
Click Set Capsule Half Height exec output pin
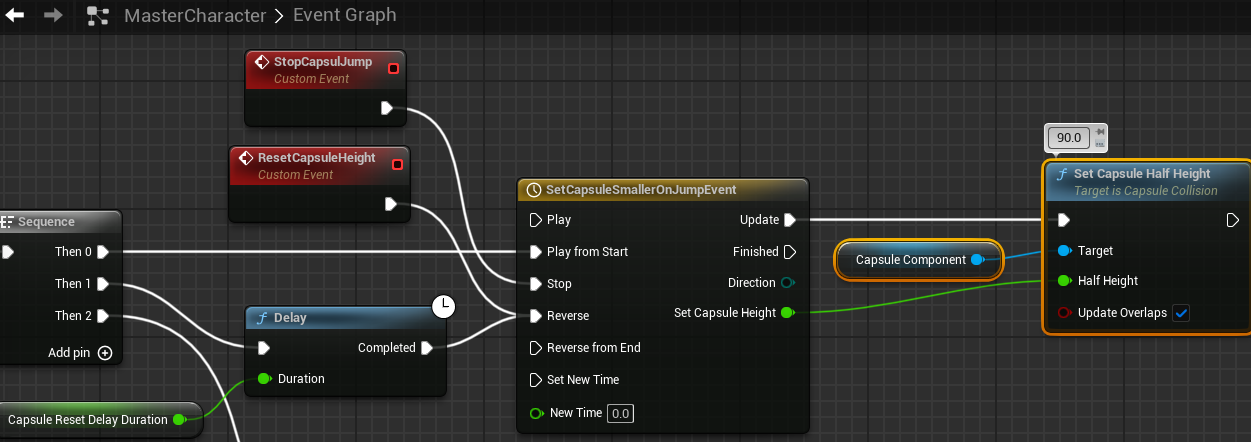[x=1234, y=220]
